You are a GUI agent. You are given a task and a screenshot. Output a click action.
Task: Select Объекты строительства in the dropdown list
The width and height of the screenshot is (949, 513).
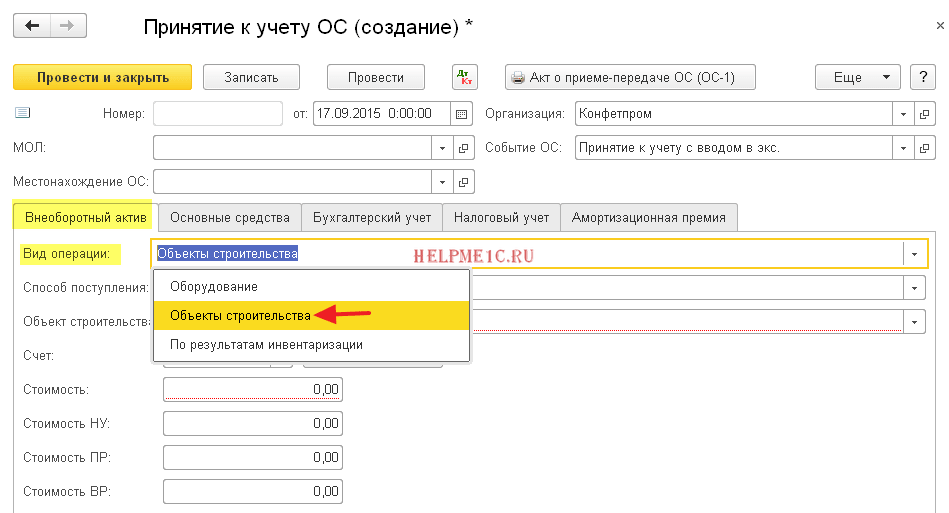(312, 315)
